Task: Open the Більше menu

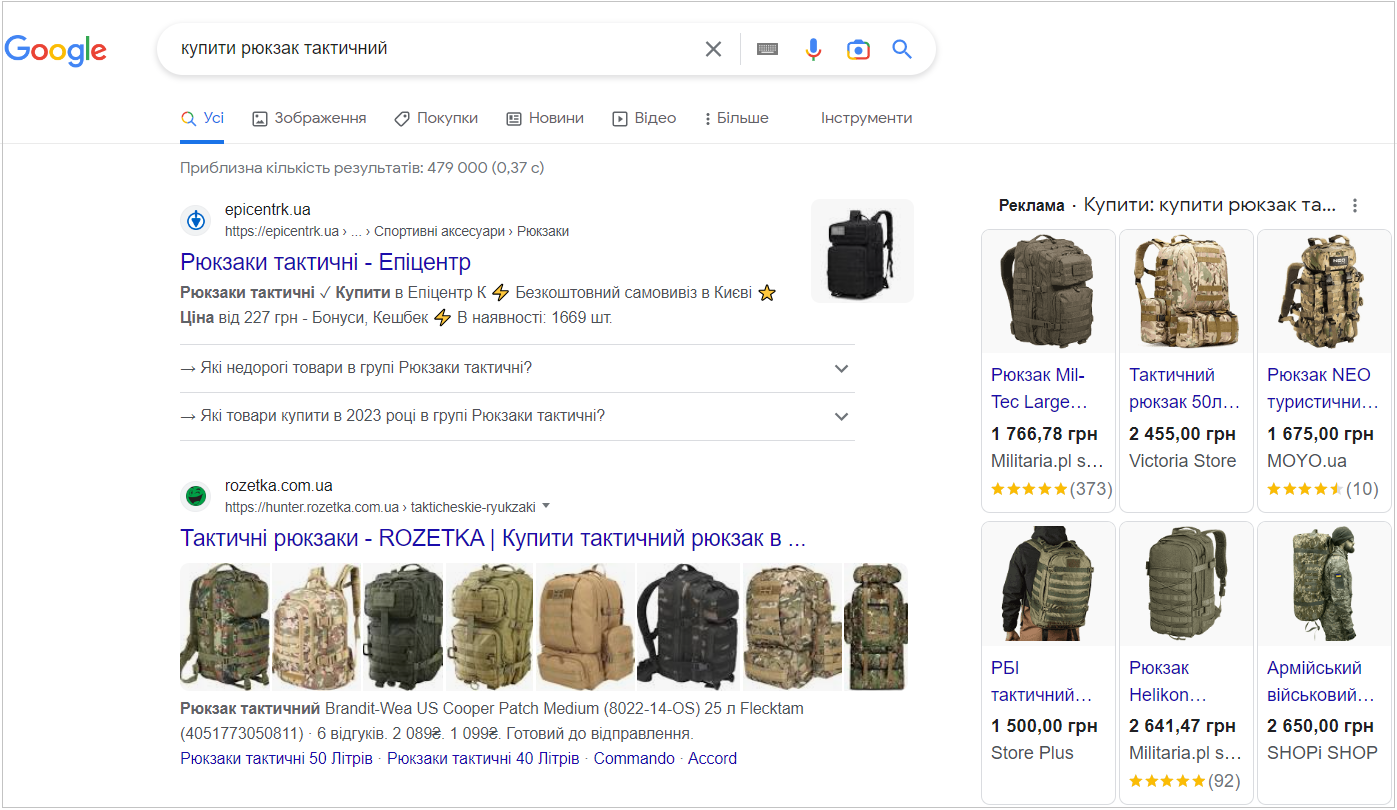Action: (736, 118)
